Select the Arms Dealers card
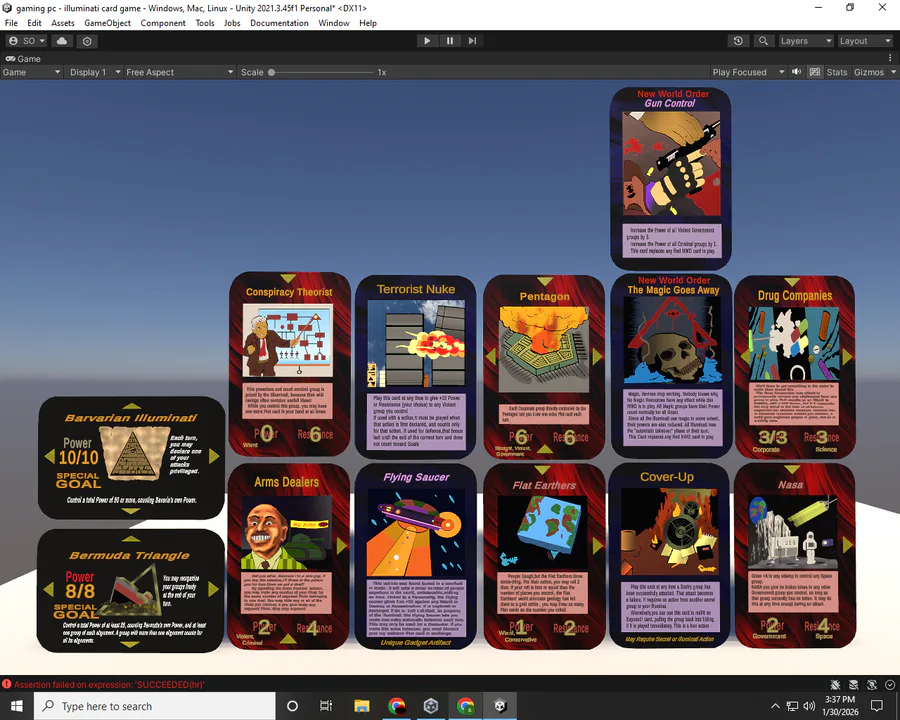This screenshot has width=900, height=720. [x=289, y=557]
